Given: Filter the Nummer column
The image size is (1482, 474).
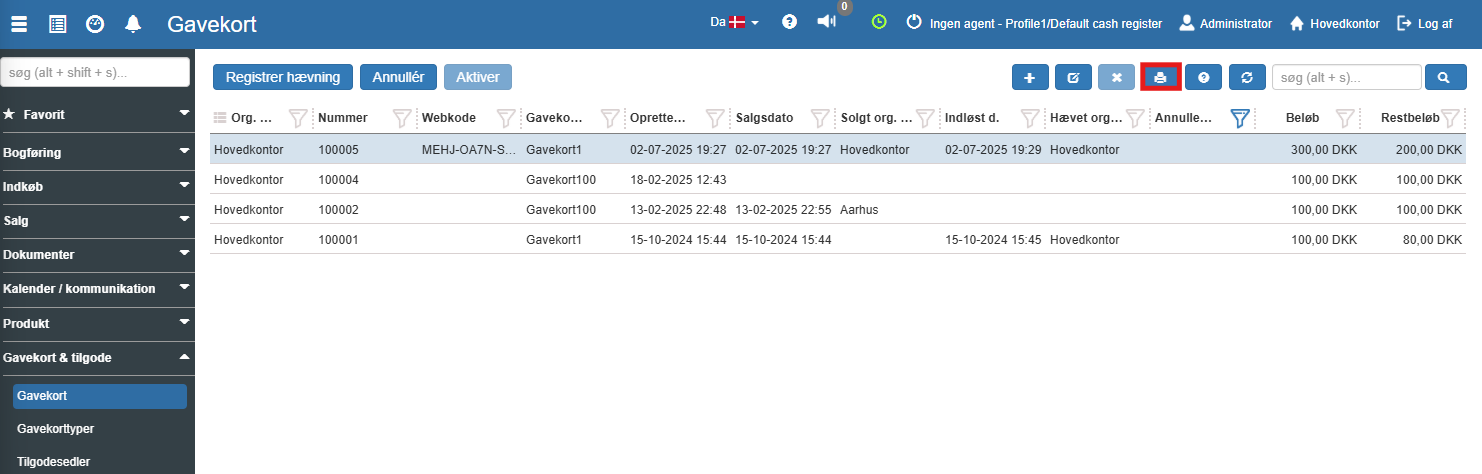Looking at the screenshot, I should (x=402, y=118).
